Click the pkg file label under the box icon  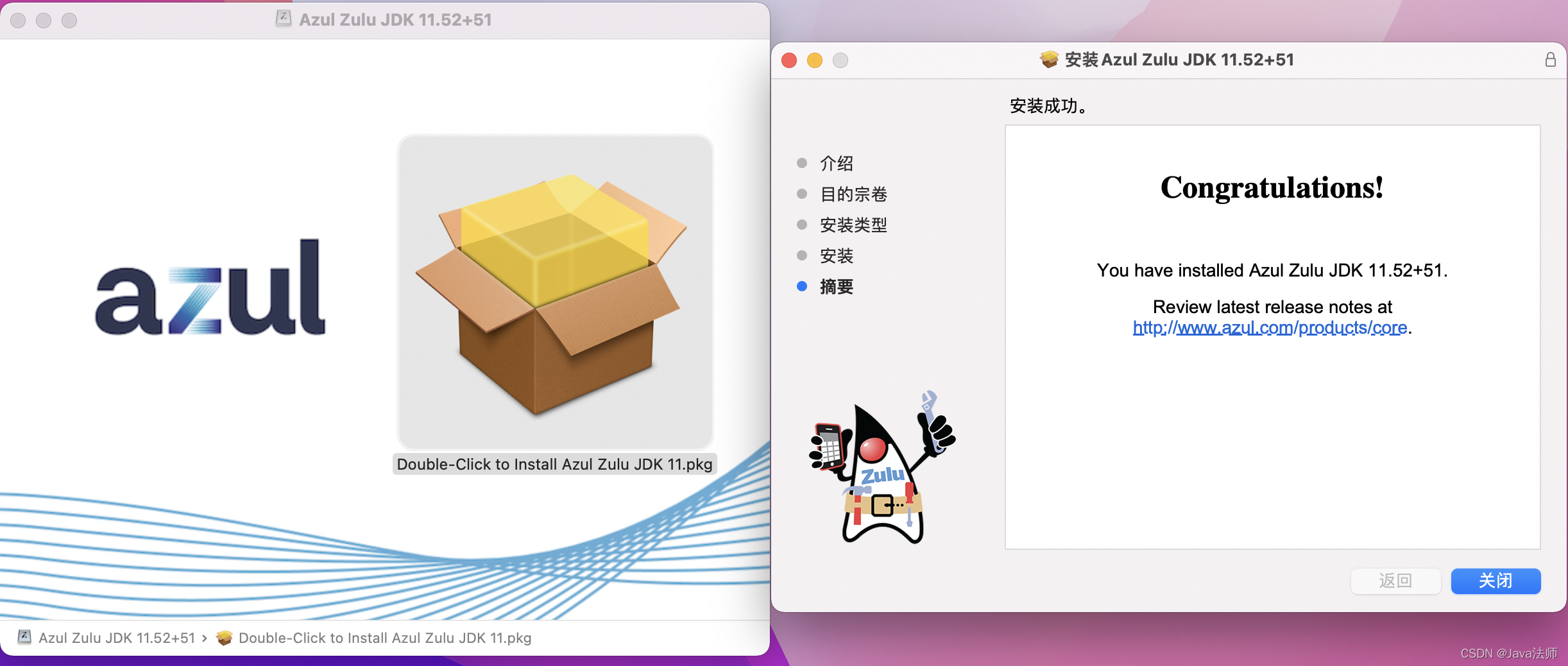(555, 464)
